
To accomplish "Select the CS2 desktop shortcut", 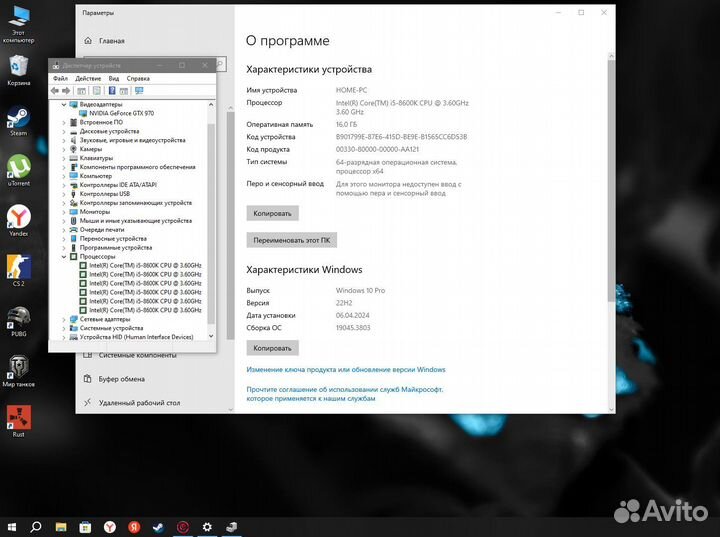I will (x=18, y=271).
